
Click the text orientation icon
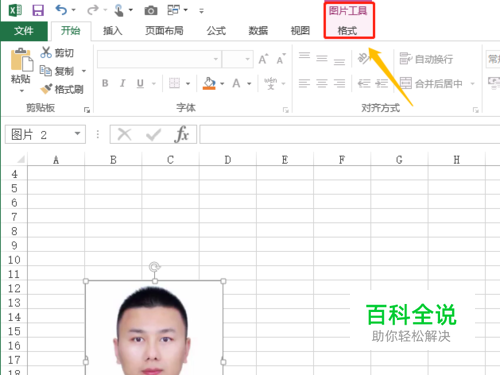[363, 58]
